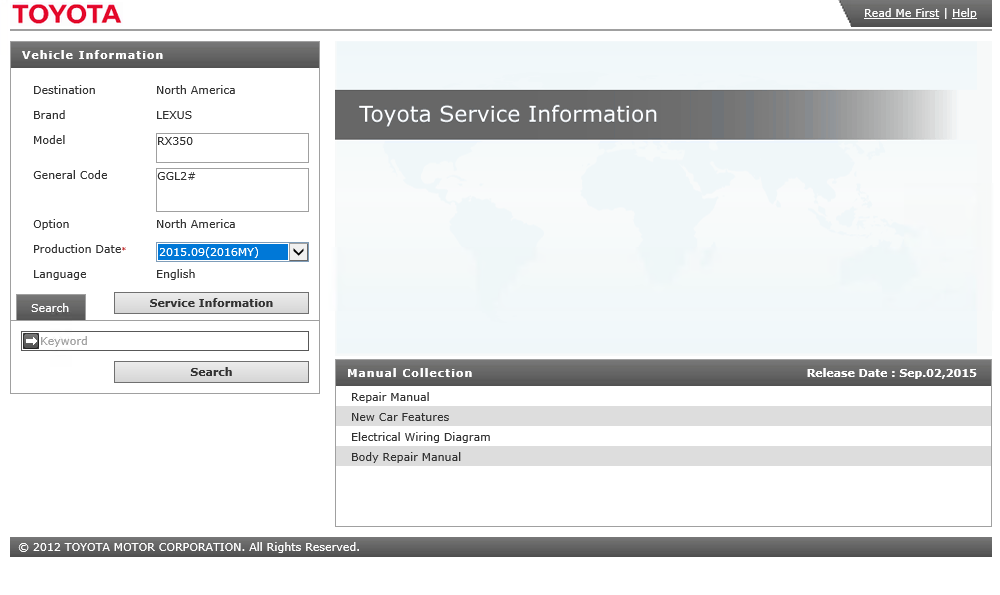Click the Option label
Image resolution: width=1000 pixels, height=595 pixels.
point(51,224)
